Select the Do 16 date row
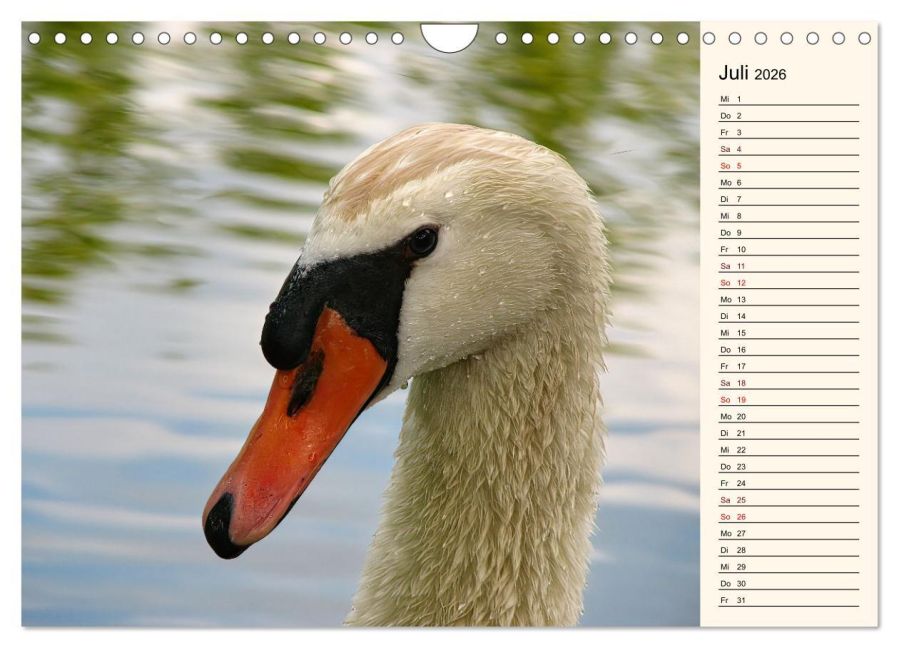 pyautogui.click(x=789, y=350)
